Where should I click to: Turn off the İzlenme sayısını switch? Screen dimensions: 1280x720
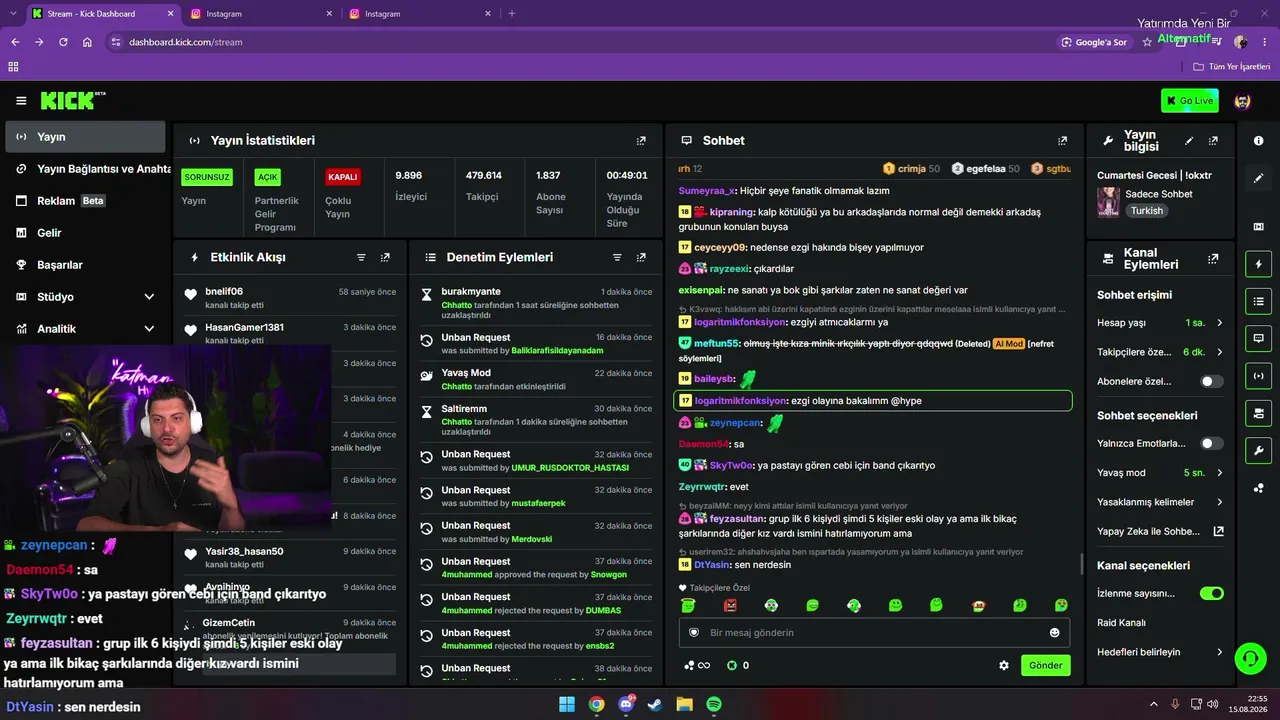(x=1211, y=593)
